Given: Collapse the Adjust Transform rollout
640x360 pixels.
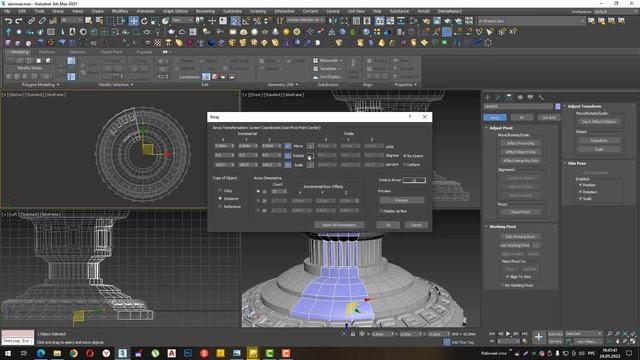Looking at the screenshot, I should [584, 106].
